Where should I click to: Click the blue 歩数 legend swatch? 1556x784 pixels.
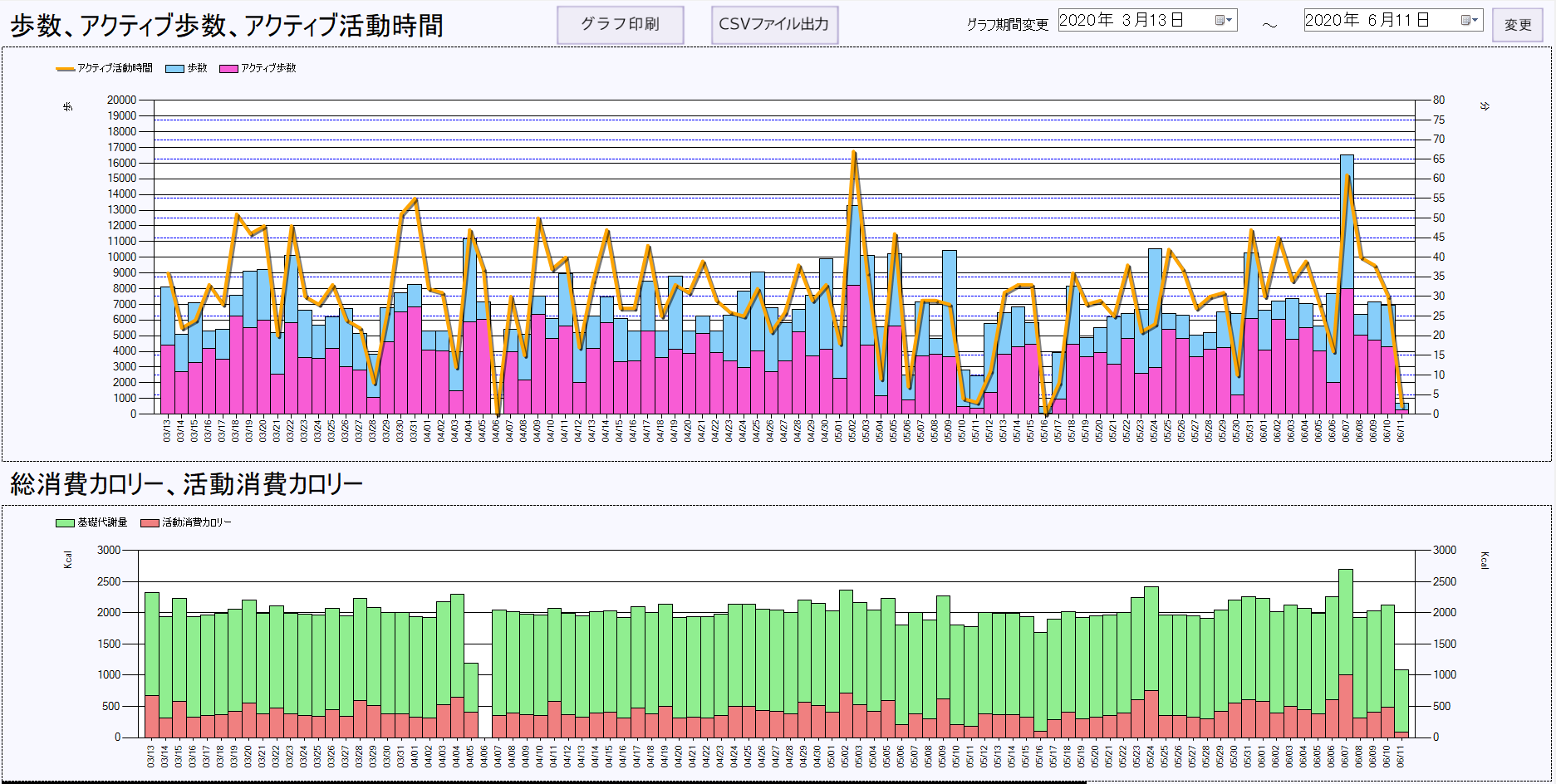pyautogui.click(x=174, y=69)
